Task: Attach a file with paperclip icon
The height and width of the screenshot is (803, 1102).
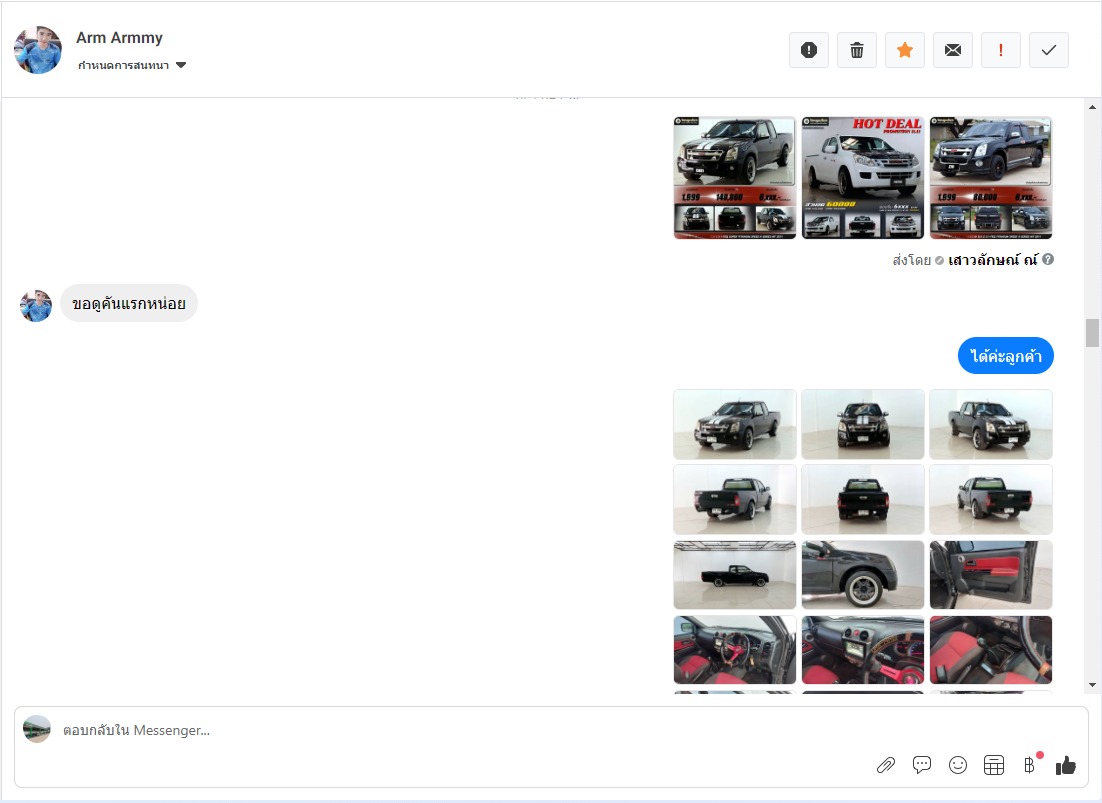Action: [886, 765]
